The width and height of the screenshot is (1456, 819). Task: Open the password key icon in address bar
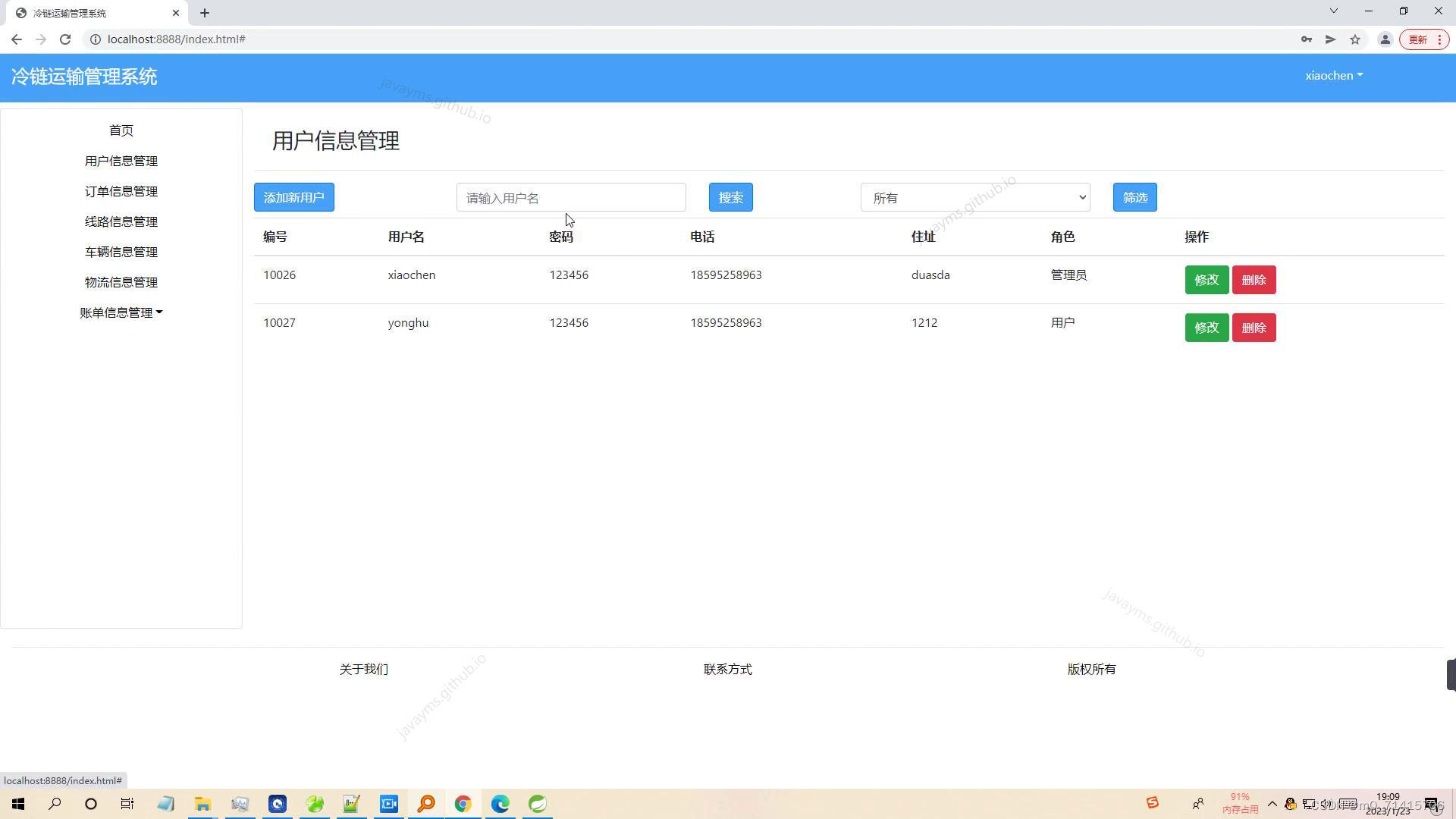[x=1306, y=39]
